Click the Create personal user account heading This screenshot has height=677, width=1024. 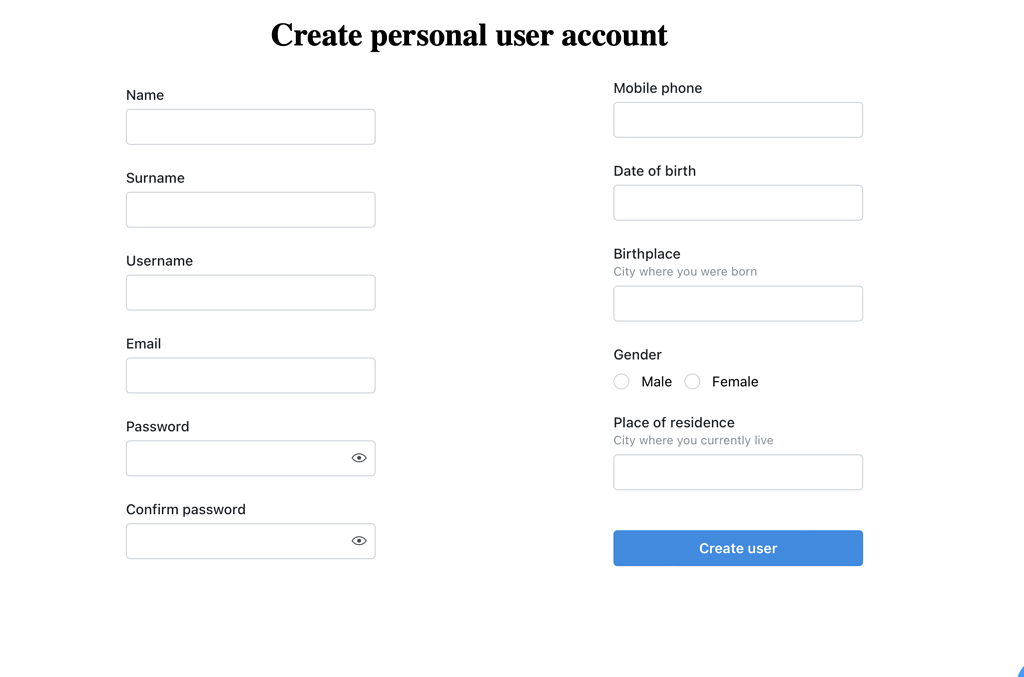click(468, 35)
